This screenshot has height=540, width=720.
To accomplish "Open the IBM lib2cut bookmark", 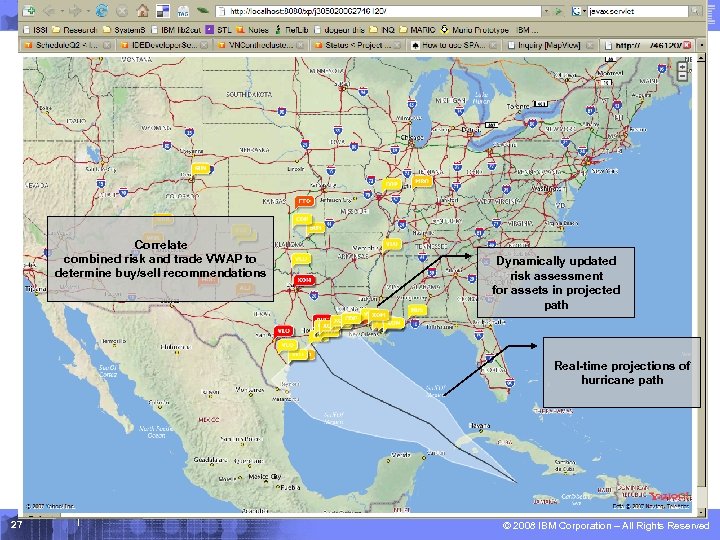I will 176,30.
